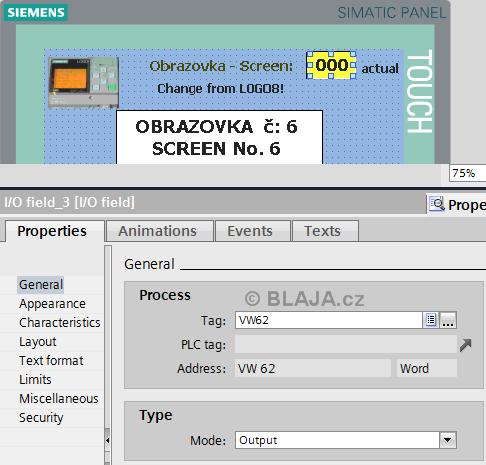Image resolution: width=486 pixels, height=465 pixels.
Task: Select the yellow 000 I/O field
Action: coord(331,65)
